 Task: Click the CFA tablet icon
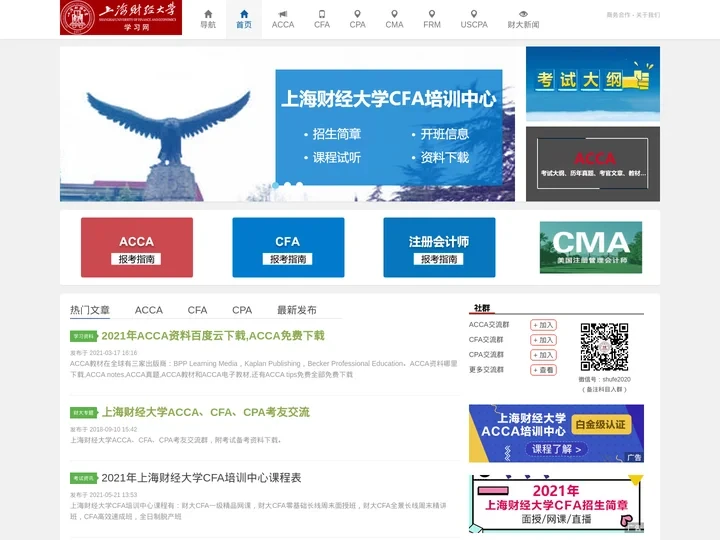coord(322,14)
